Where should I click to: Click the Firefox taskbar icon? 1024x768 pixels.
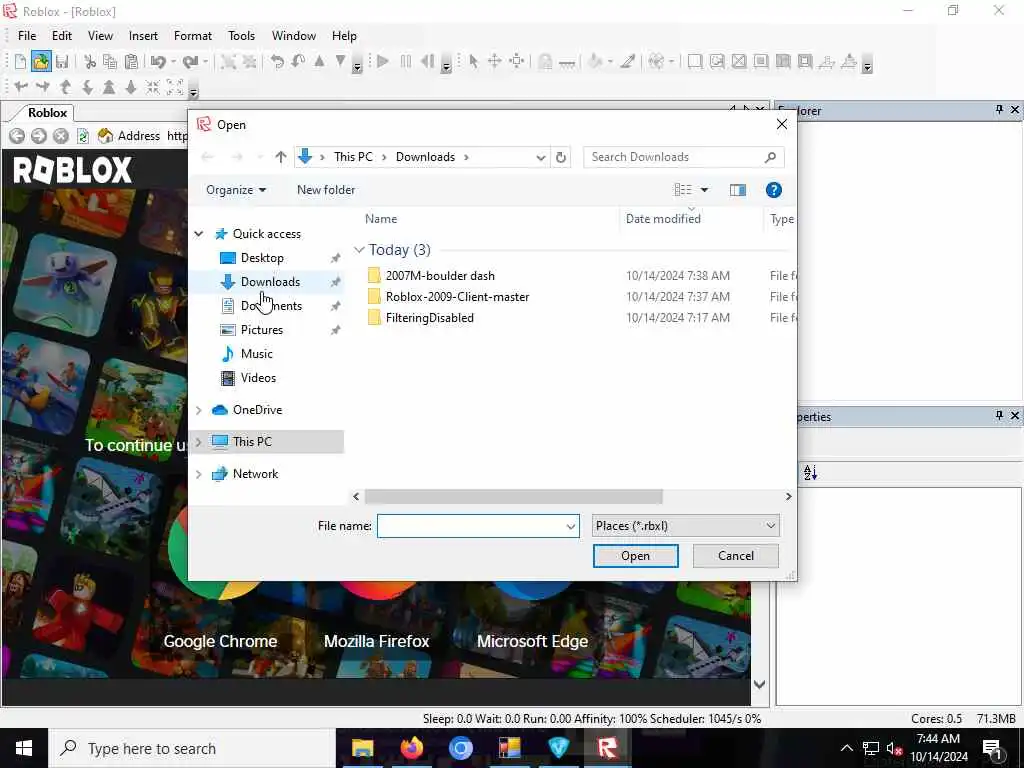[411, 748]
